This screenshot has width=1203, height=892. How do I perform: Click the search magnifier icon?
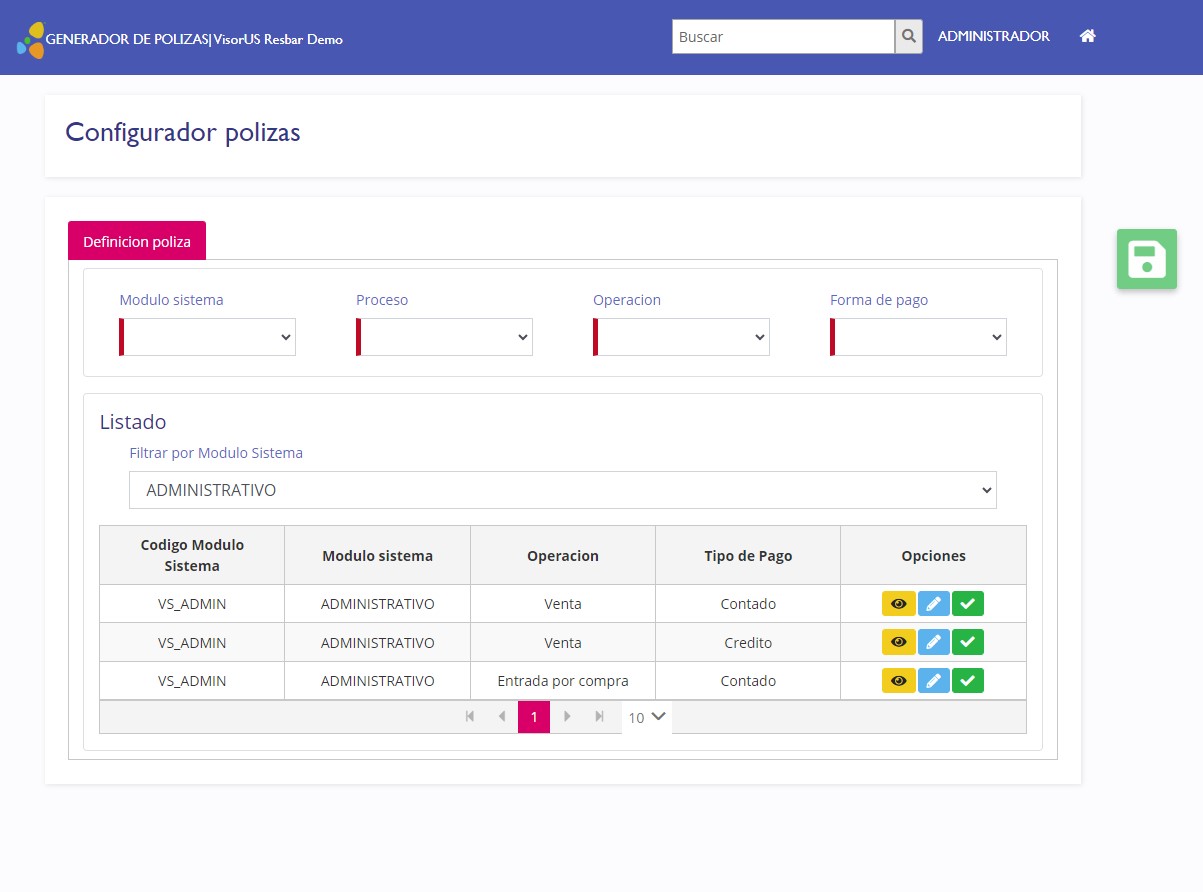[x=908, y=37]
